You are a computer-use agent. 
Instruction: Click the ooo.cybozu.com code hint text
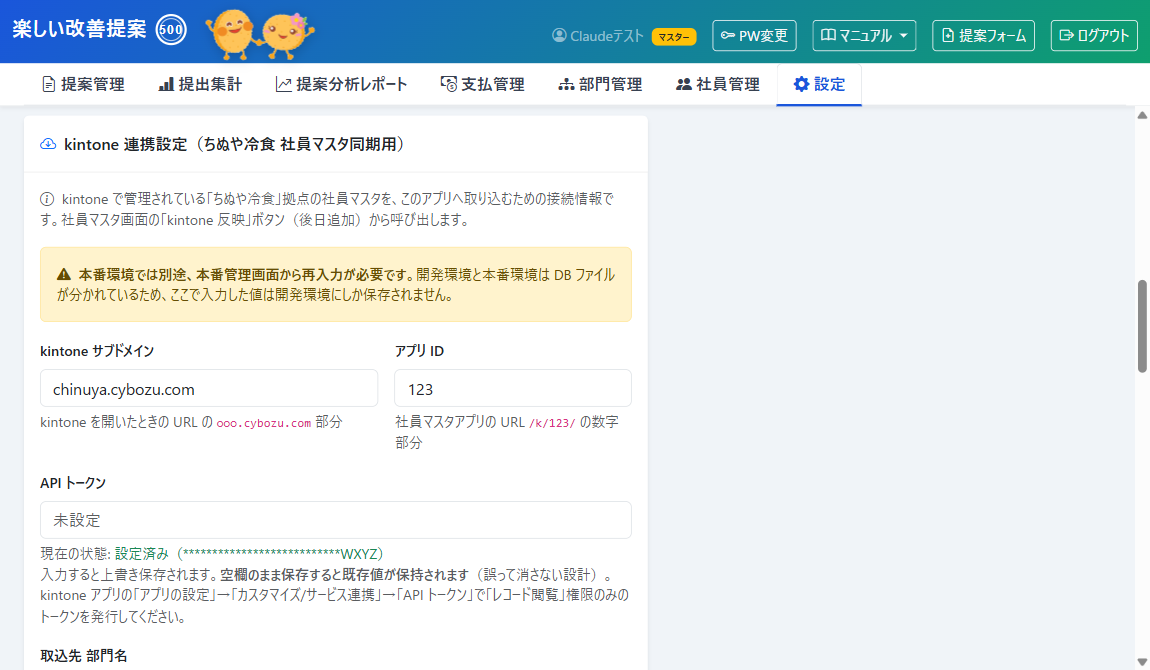(263, 423)
